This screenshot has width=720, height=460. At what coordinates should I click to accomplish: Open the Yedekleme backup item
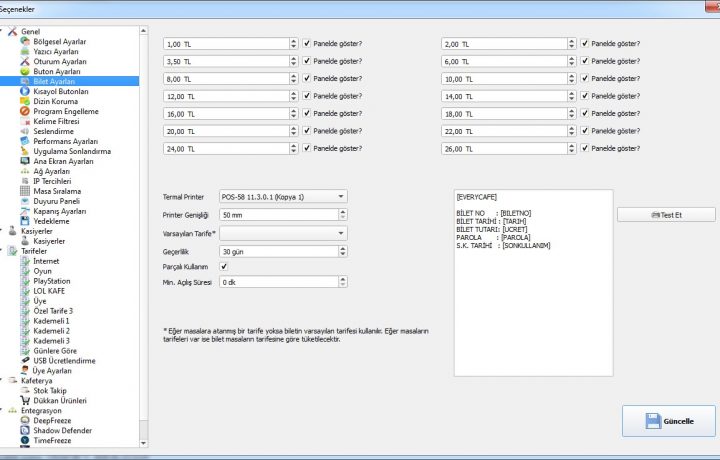point(57,221)
